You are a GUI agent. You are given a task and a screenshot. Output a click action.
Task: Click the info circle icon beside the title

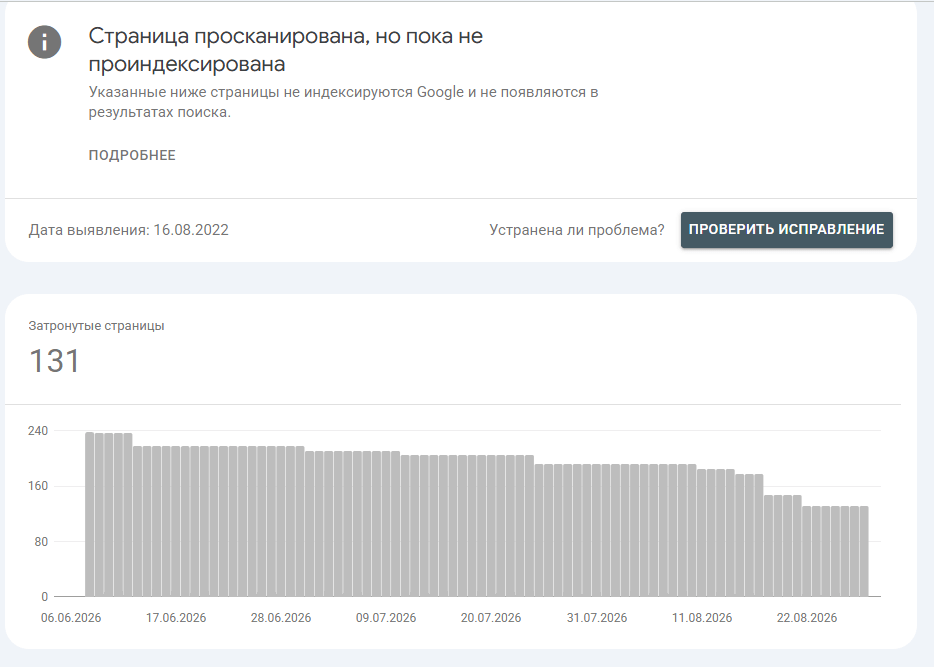point(45,42)
